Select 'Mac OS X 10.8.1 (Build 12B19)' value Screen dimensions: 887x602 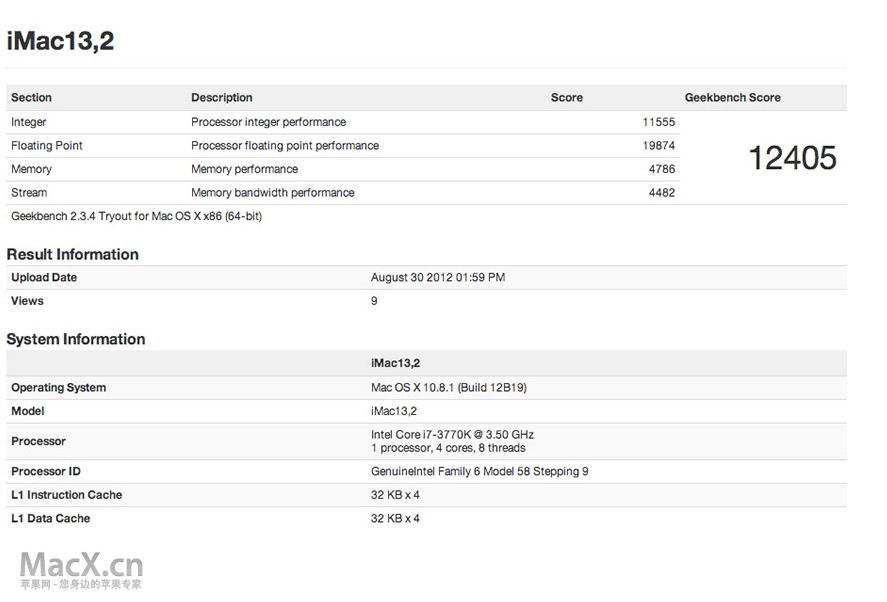(x=449, y=388)
